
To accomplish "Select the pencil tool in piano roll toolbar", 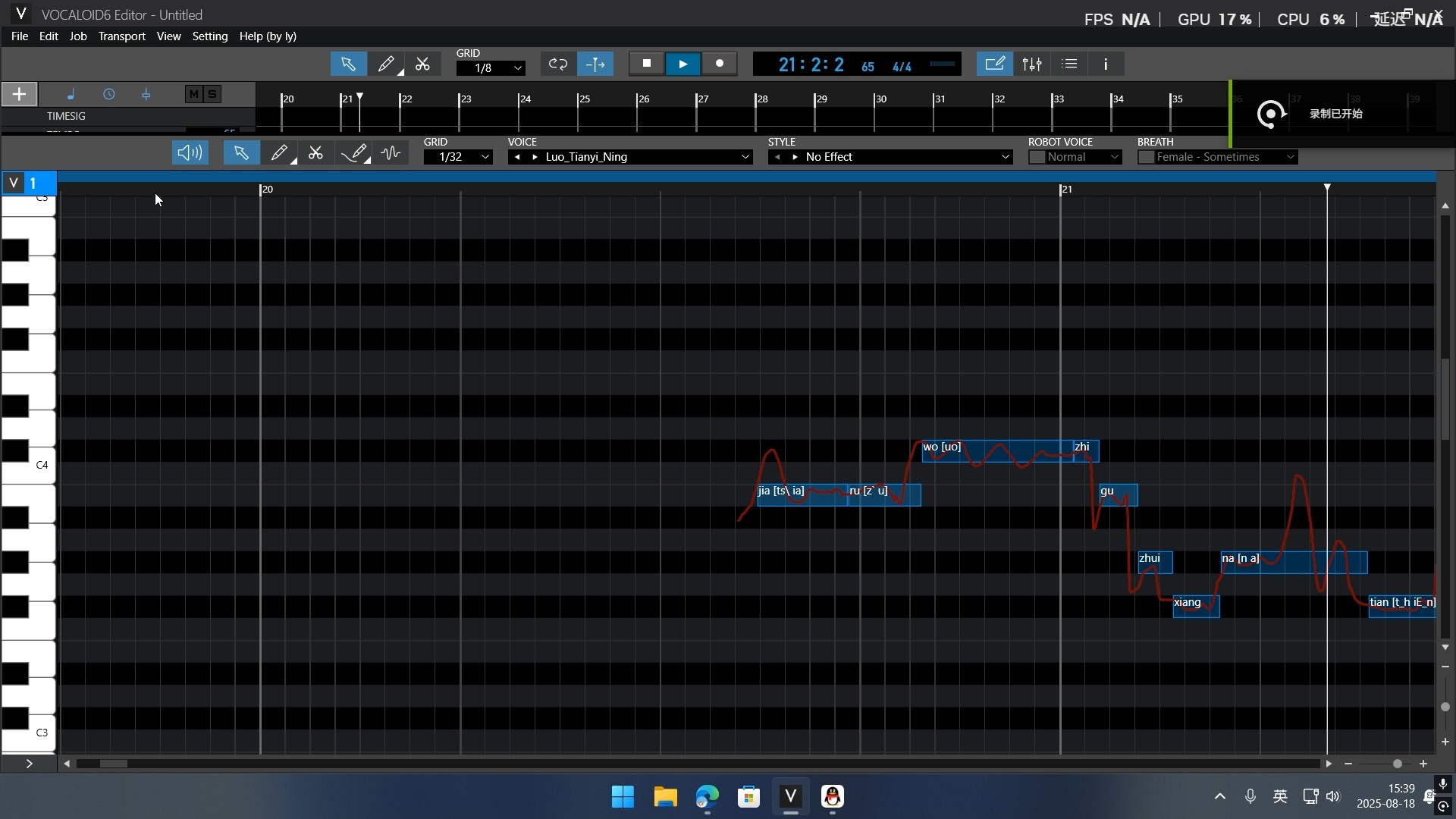I will pos(279,153).
